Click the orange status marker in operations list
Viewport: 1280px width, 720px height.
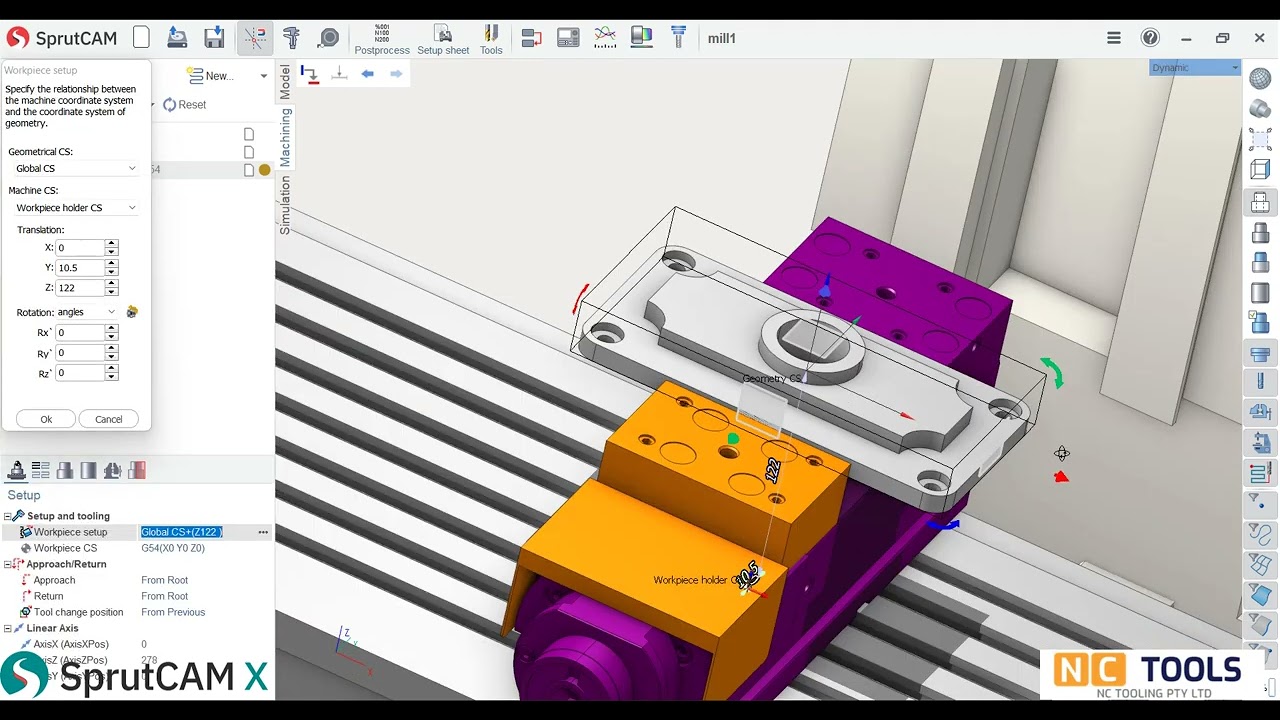tap(264, 170)
